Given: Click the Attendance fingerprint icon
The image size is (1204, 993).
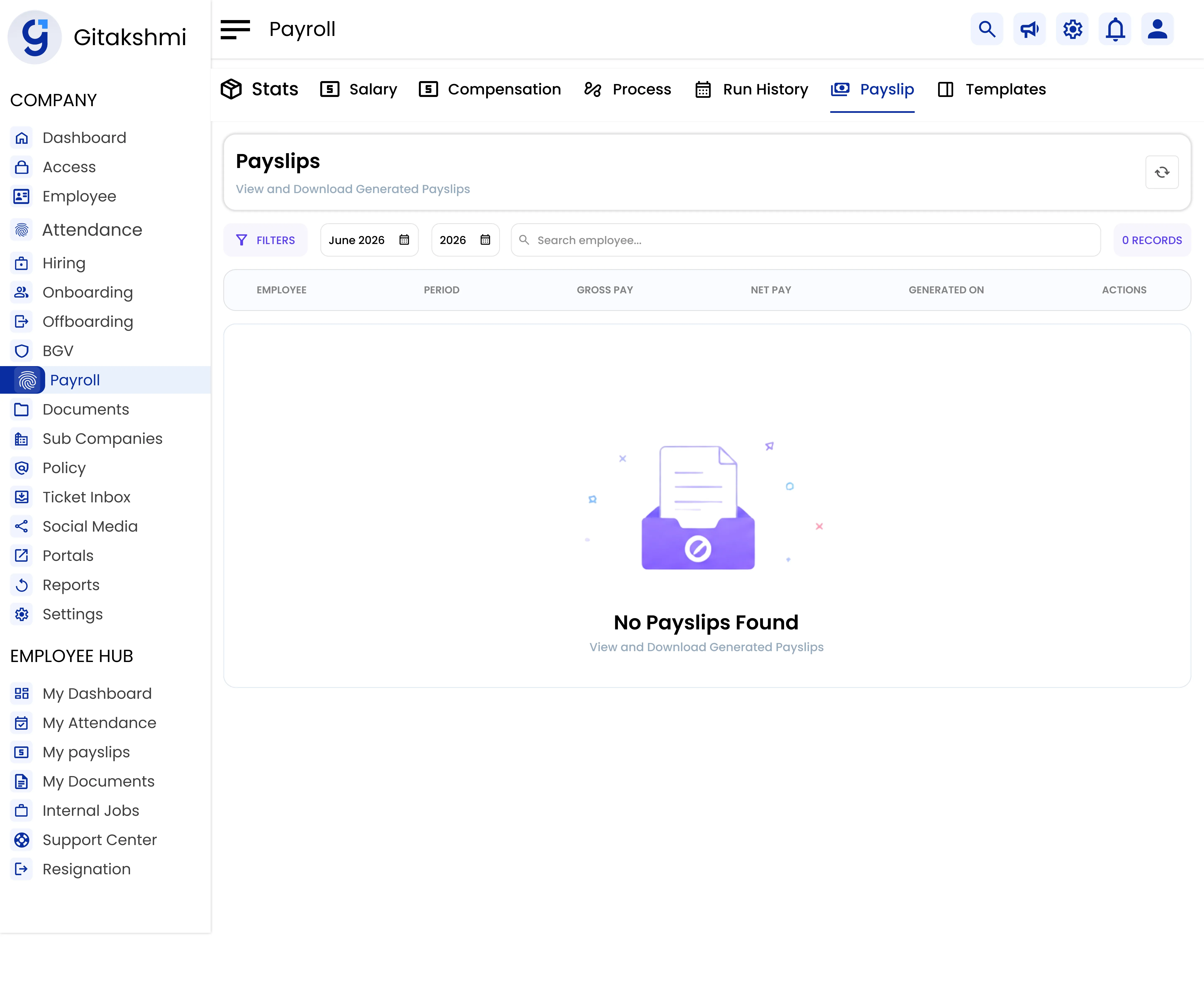Looking at the screenshot, I should pos(22,230).
